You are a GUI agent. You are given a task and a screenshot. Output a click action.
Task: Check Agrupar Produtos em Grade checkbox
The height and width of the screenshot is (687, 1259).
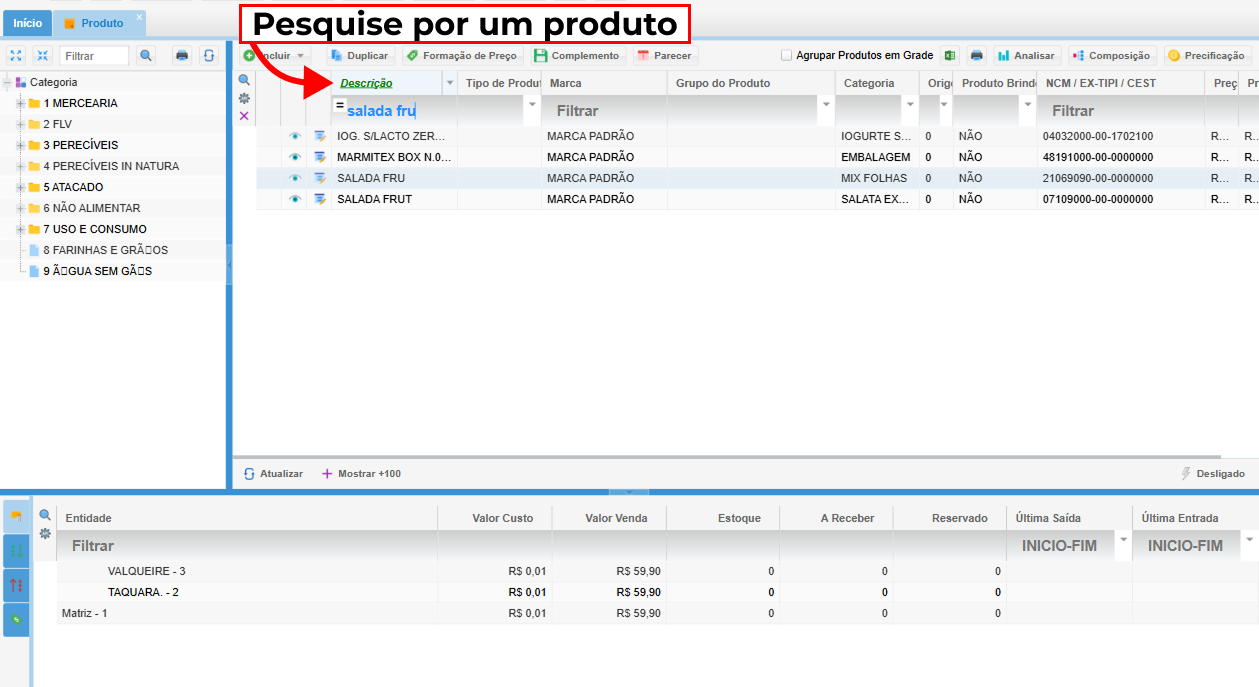[x=786, y=56]
